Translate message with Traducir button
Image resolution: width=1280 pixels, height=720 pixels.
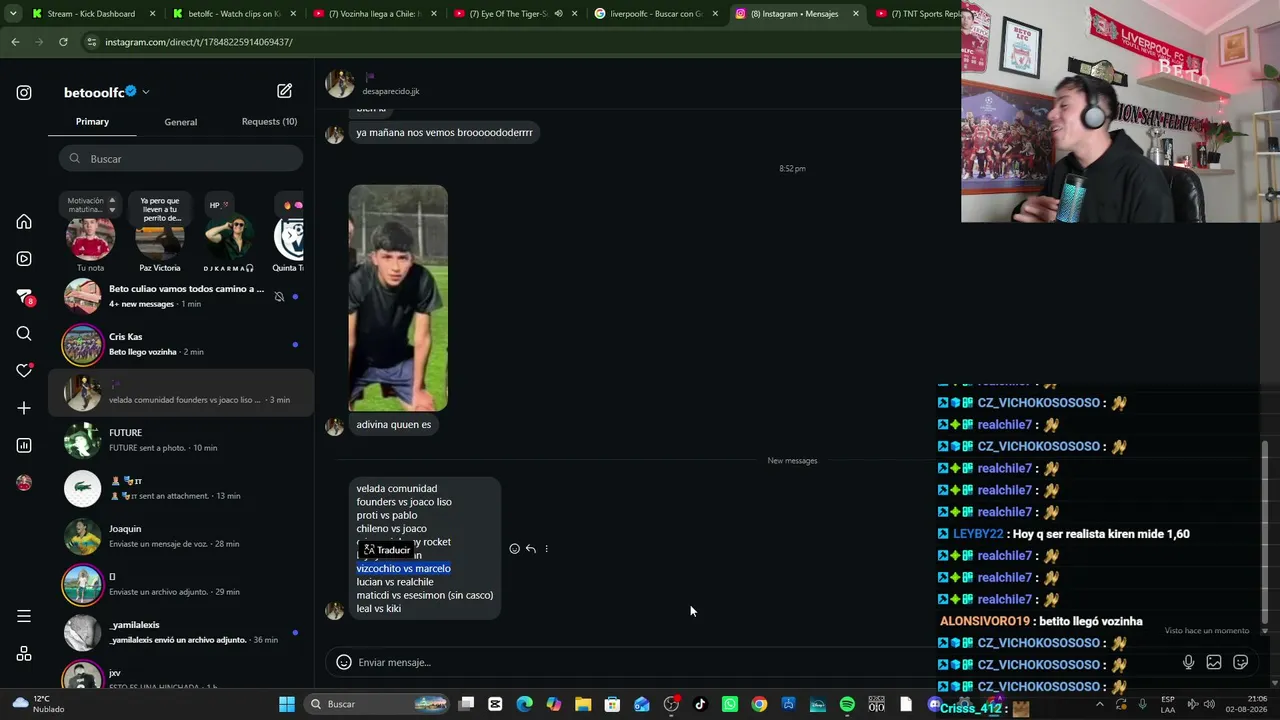(x=387, y=550)
